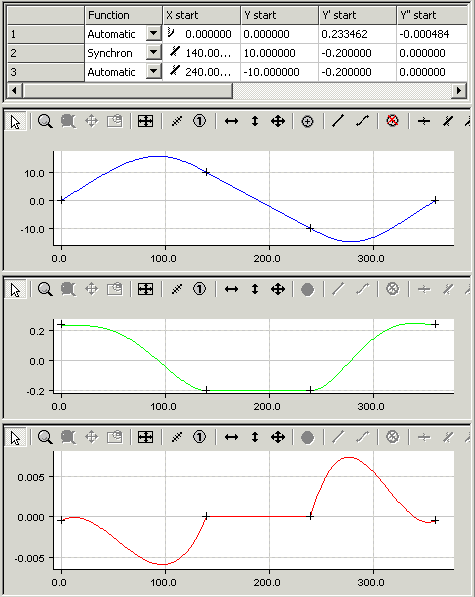Viewport: 475px width, 597px height.
Task: Click the red delete point icon in position graph
Action: tap(392, 121)
